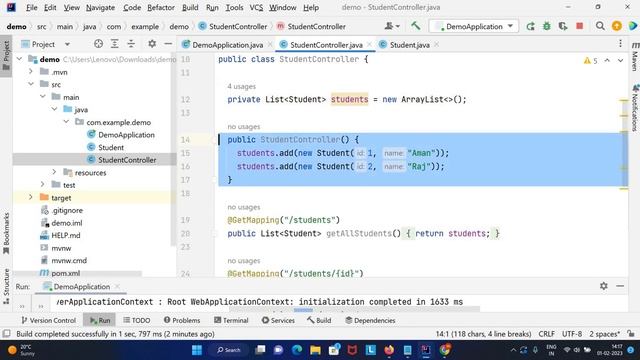Expand all items in Project panel
The height and width of the screenshot is (360, 640).
[x=115, y=44]
